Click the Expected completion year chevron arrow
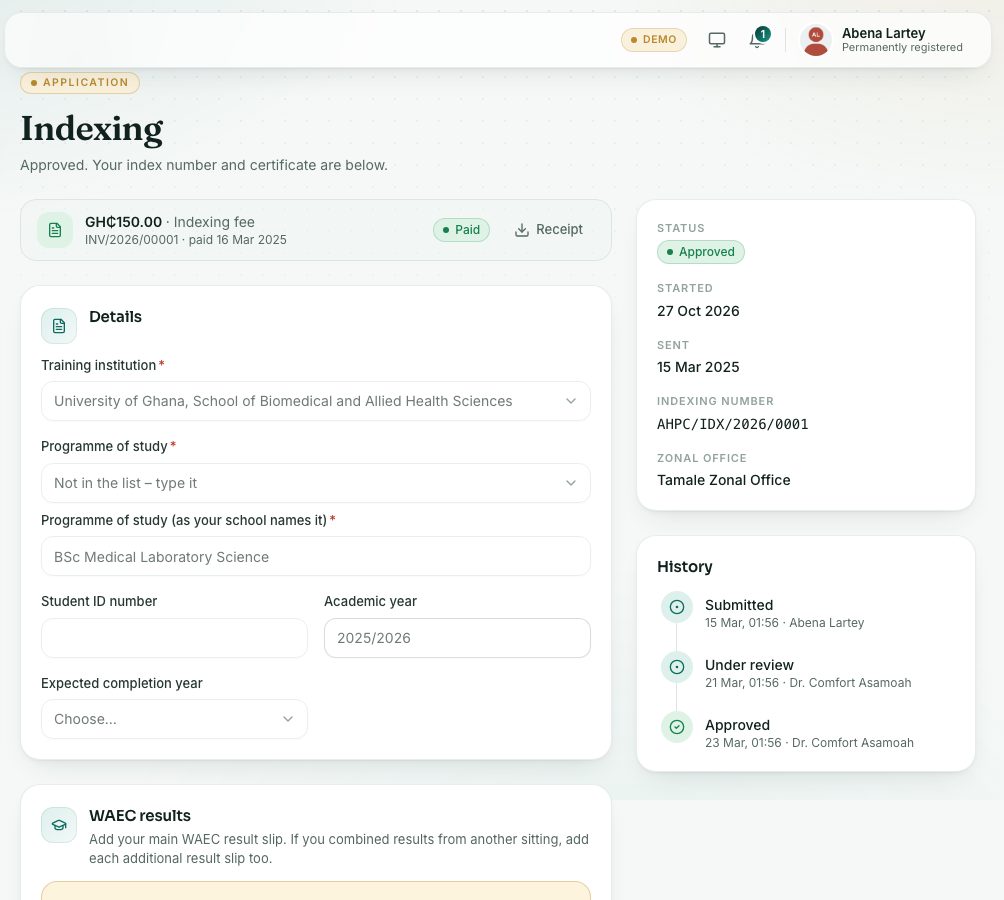 (288, 719)
